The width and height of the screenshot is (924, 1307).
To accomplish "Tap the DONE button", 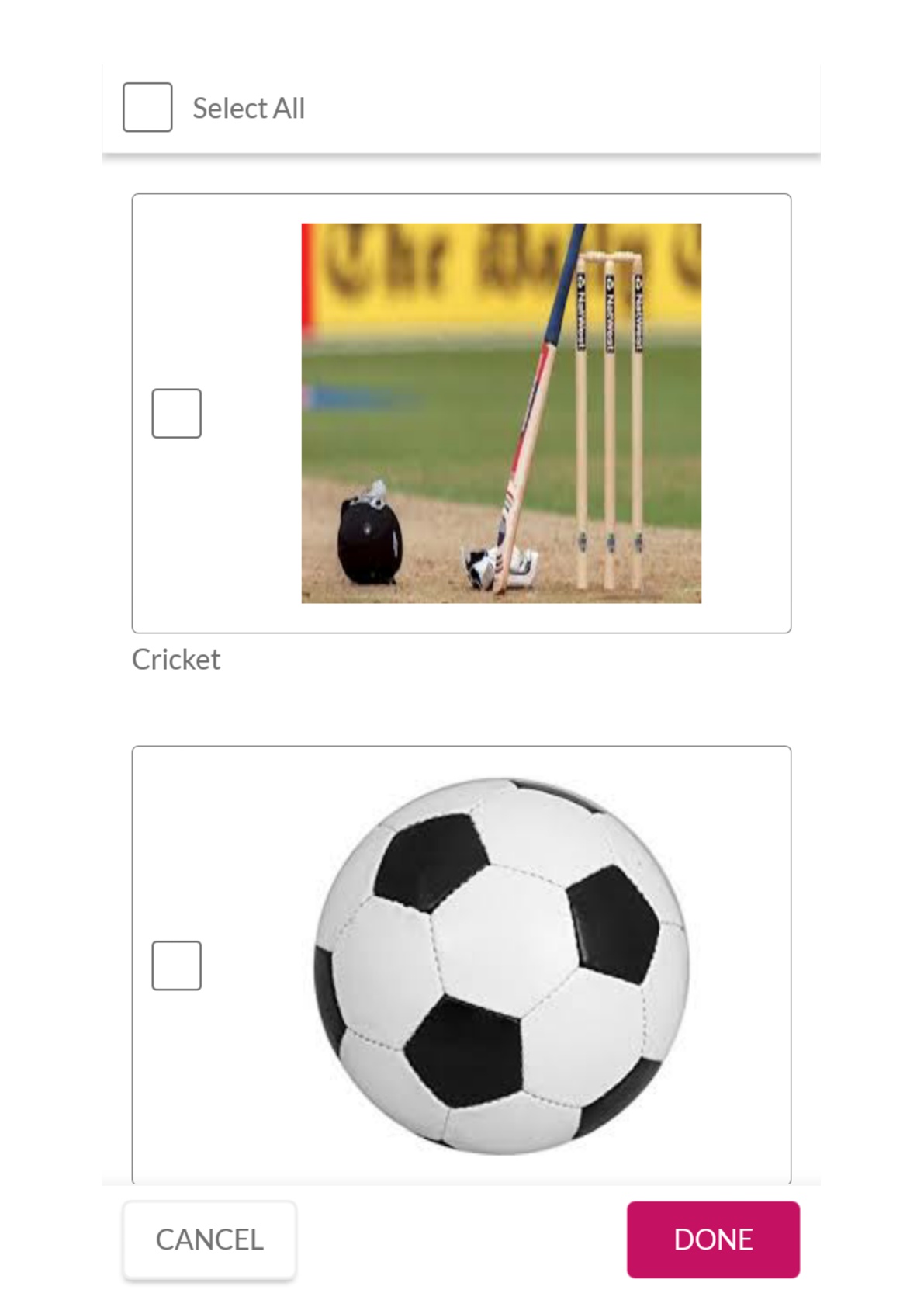I will pyautogui.click(x=713, y=1239).
